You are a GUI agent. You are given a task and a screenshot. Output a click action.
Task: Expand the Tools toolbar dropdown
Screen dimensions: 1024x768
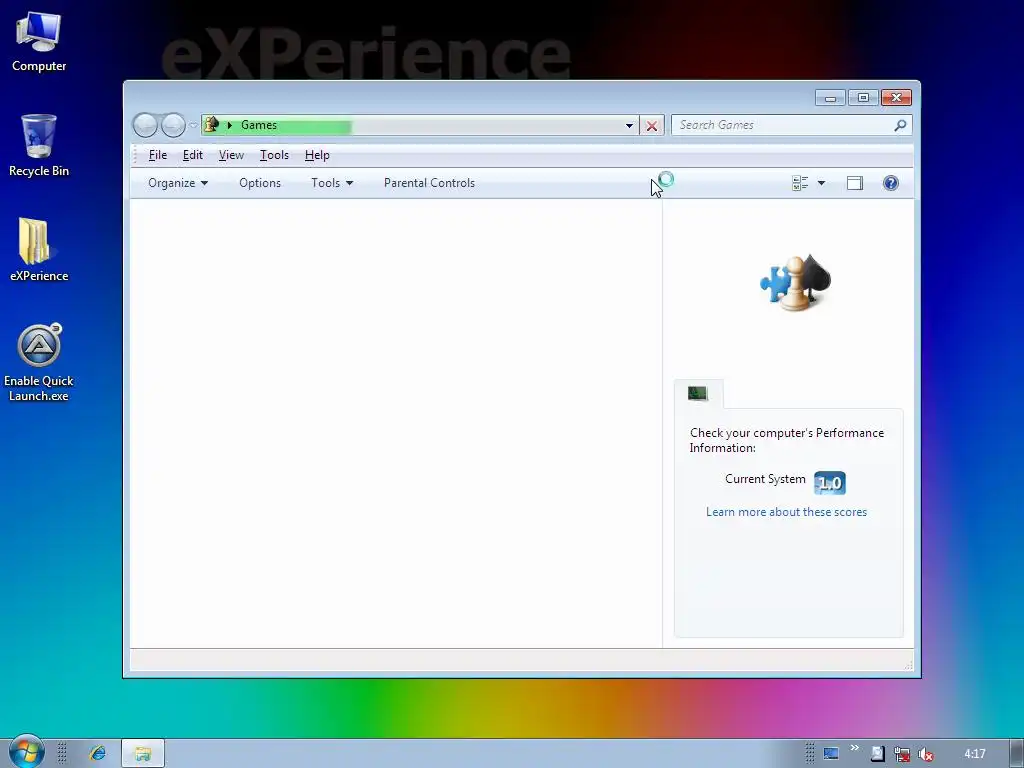tap(332, 183)
